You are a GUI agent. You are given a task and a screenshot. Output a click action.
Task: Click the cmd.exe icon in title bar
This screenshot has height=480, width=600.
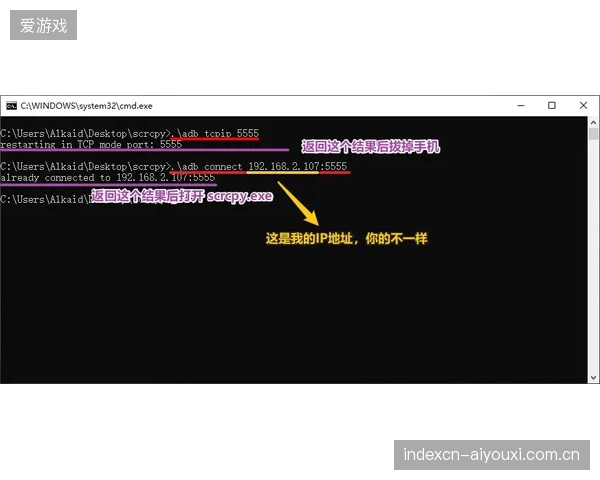tap(11, 106)
